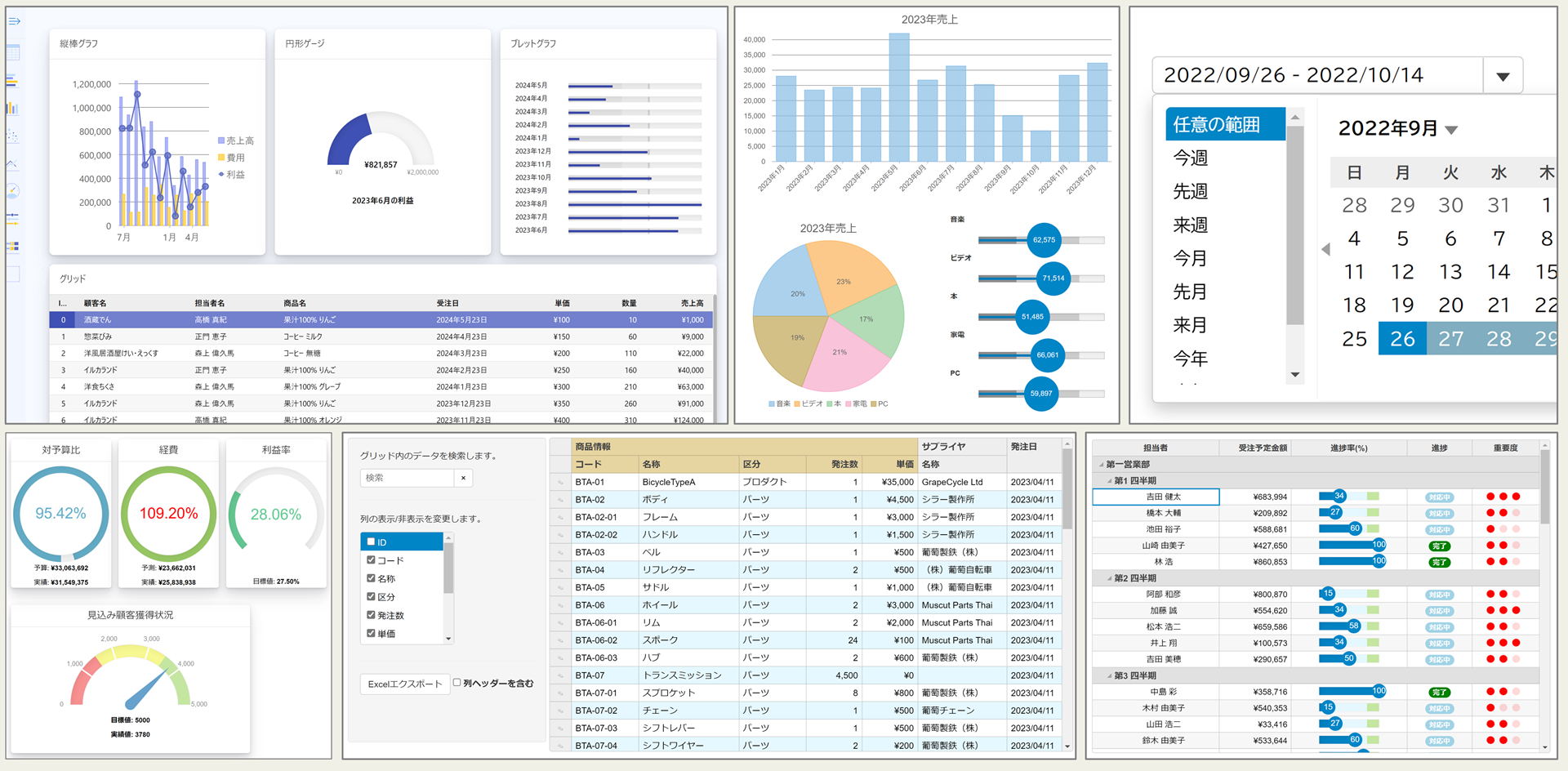Enable 列ヘッダーを含む checkbox
The image size is (1568, 771).
click(457, 683)
